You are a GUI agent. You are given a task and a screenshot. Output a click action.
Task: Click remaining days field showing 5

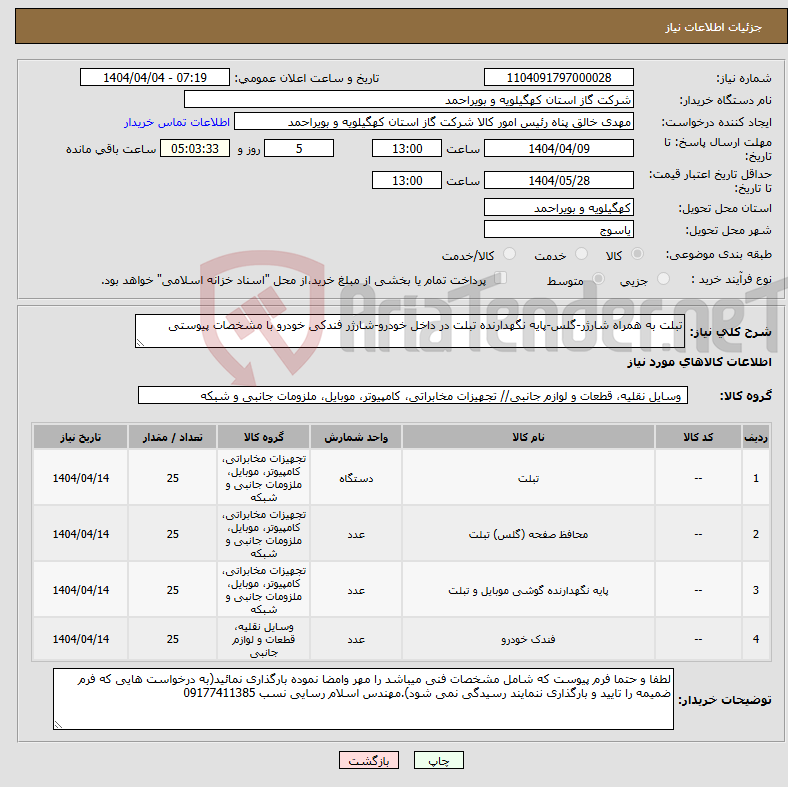299,148
